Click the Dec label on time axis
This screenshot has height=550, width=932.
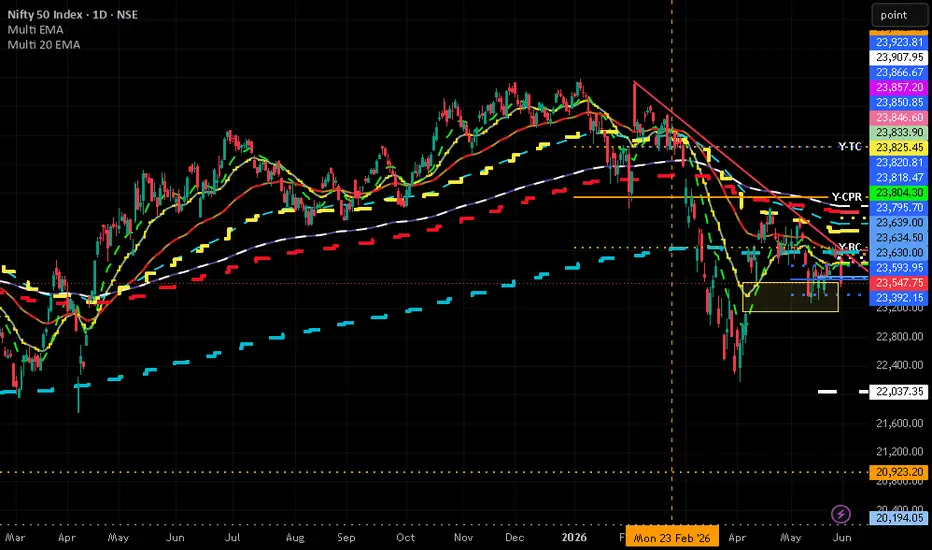coord(515,538)
